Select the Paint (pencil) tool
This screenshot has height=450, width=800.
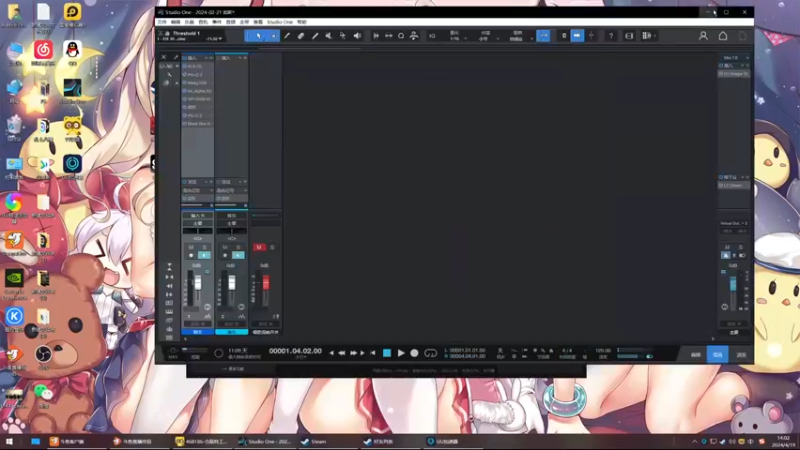315,36
